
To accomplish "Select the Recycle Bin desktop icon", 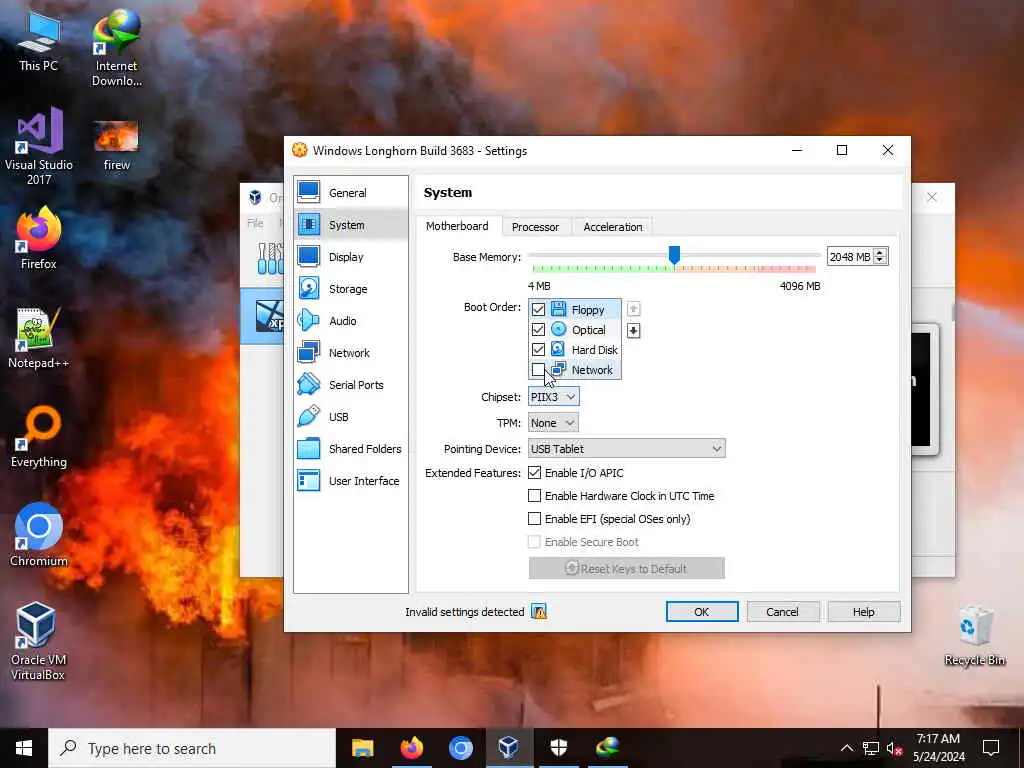I will [x=974, y=636].
